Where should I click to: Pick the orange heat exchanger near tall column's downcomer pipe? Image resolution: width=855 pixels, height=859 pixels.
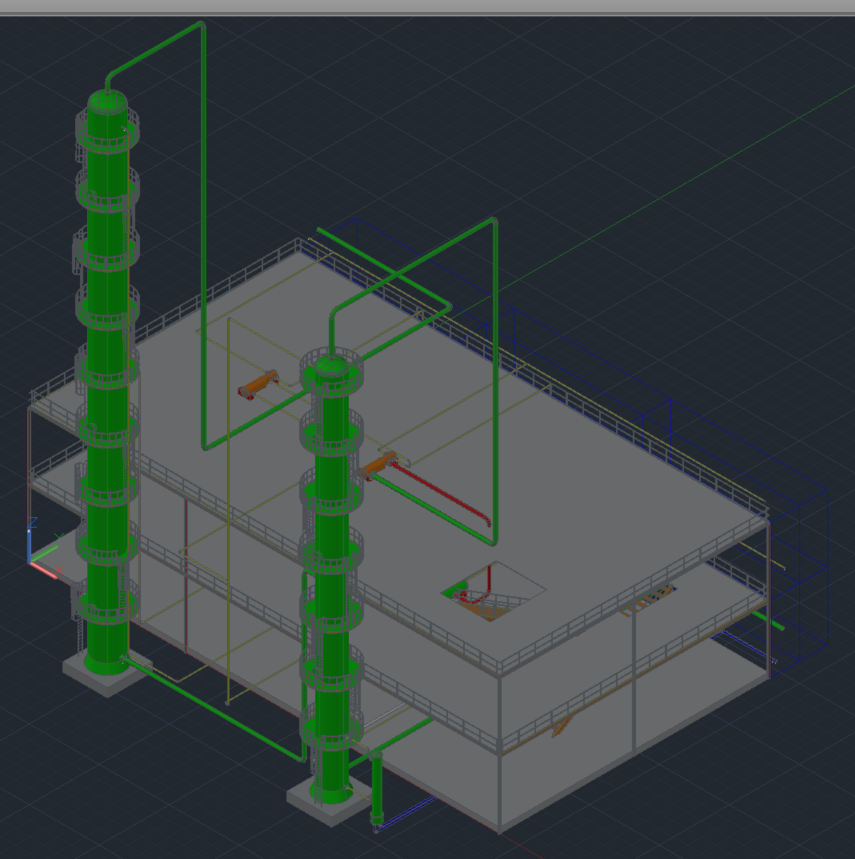click(x=258, y=384)
